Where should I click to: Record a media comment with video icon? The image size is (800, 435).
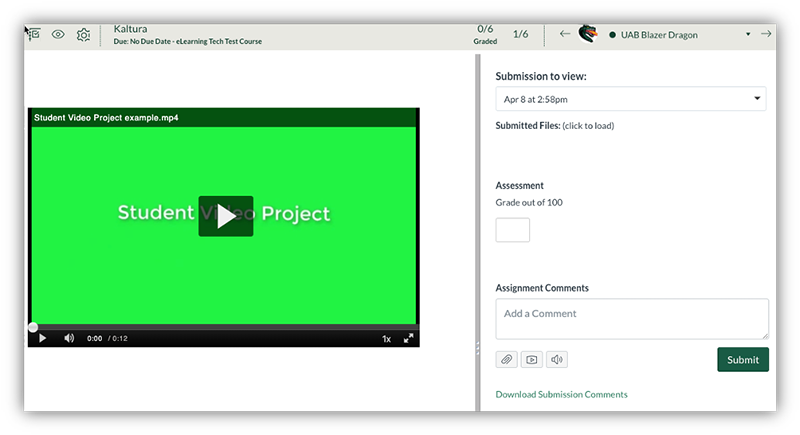[532, 359]
